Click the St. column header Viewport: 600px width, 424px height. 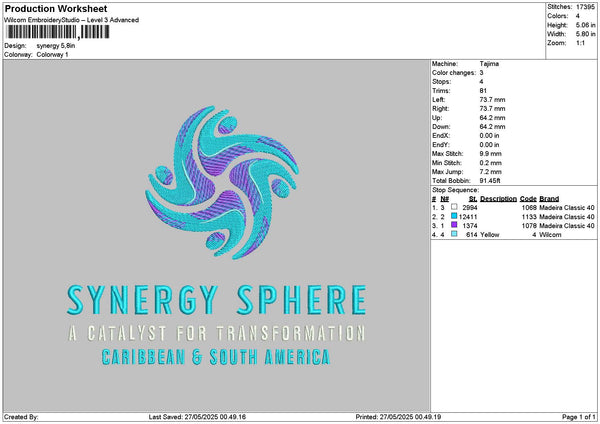[473, 198]
